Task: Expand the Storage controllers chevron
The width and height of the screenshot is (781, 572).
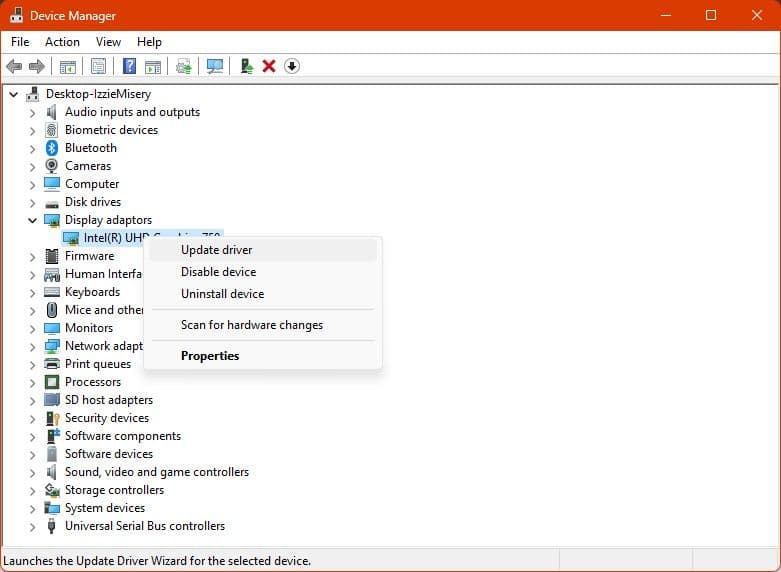Action: (32, 490)
